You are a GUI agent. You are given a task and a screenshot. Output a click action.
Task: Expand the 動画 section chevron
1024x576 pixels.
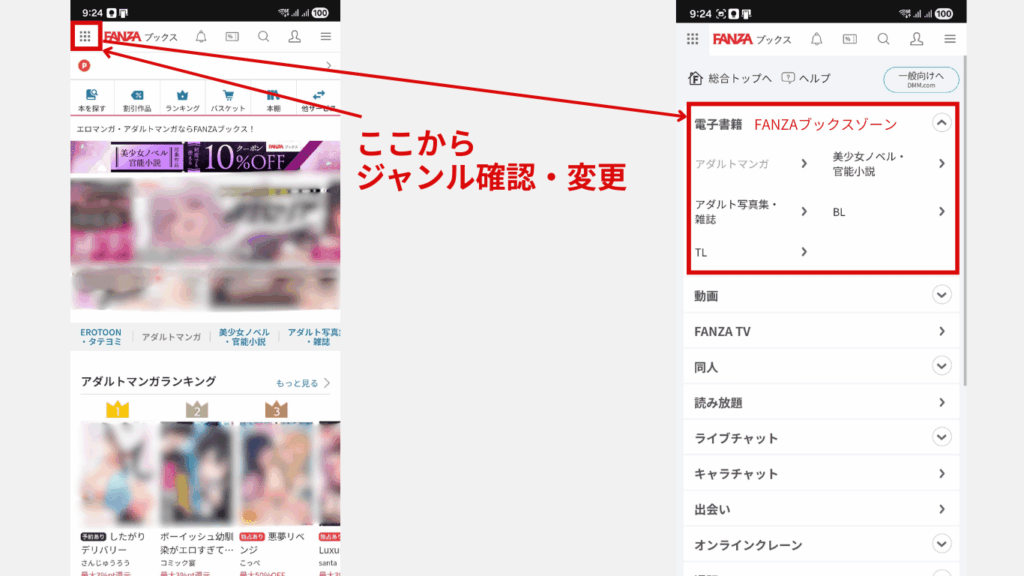point(941,295)
